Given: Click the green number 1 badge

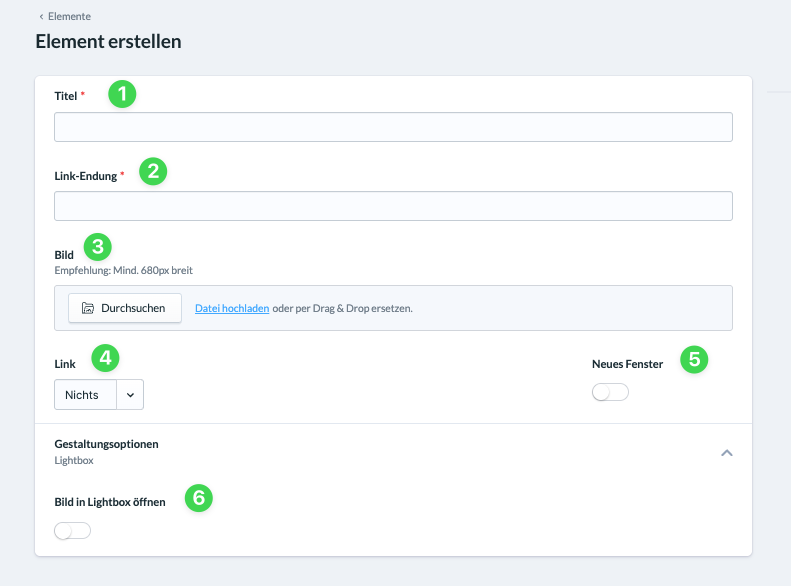Looking at the screenshot, I should [x=122, y=94].
